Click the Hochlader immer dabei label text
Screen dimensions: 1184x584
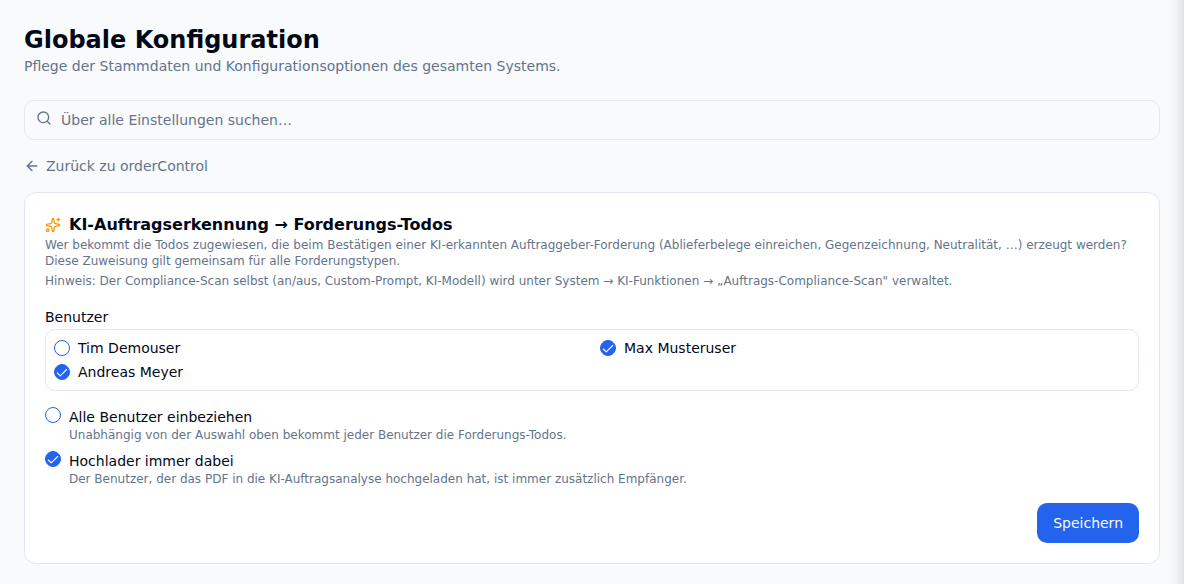(151, 461)
